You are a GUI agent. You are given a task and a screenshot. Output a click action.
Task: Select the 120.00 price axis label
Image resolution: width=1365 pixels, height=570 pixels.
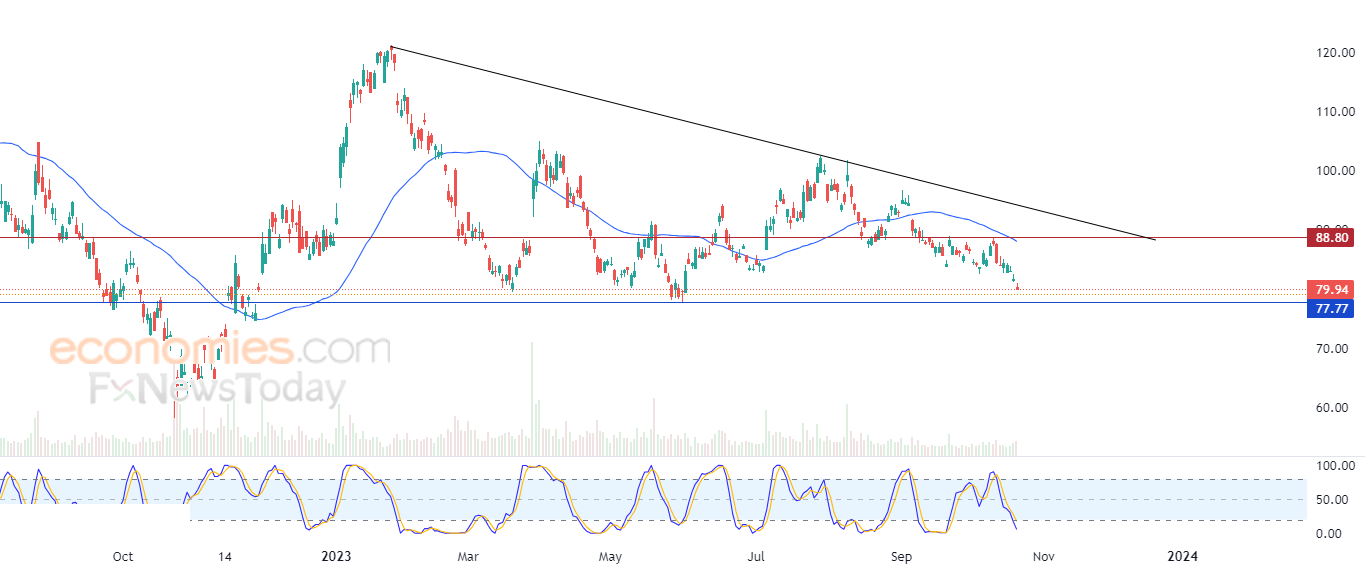pyautogui.click(x=1334, y=53)
